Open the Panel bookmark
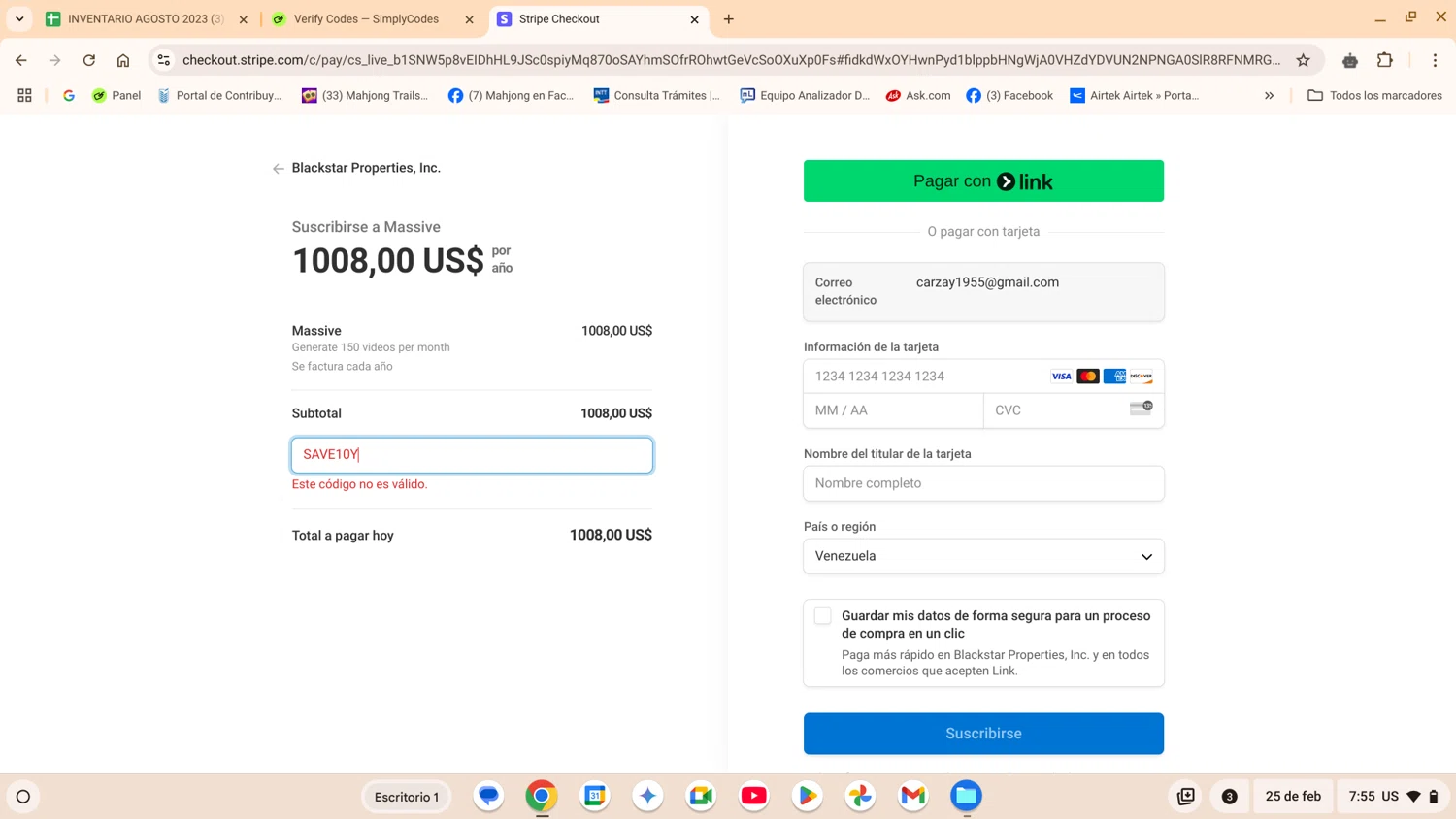 coord(116,95)
